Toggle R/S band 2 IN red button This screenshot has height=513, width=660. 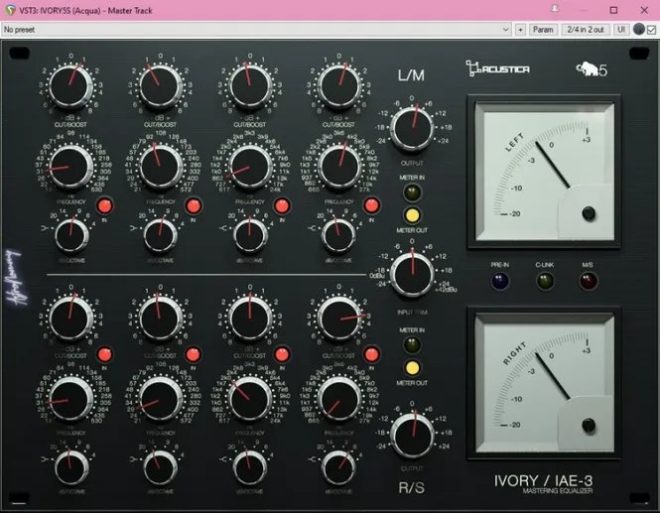click(194, 354)
